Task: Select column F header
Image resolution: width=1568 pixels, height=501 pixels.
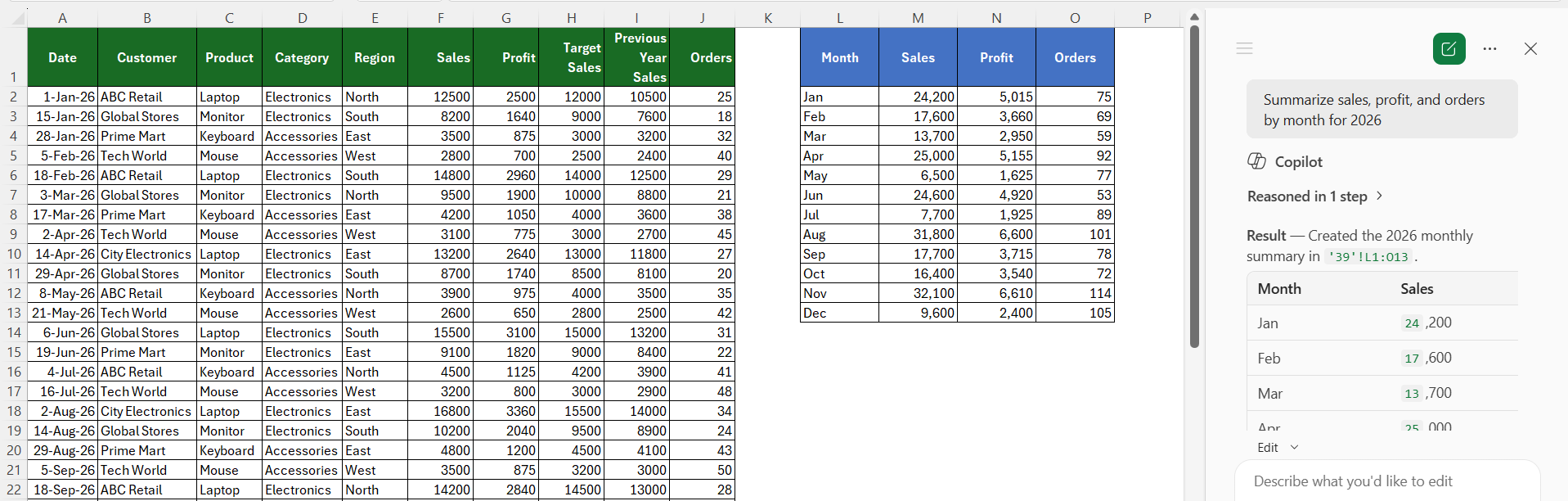Action: tap(440, 18)
